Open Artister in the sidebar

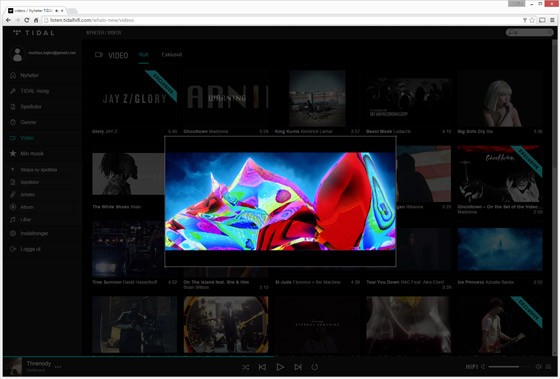tap(28, 195)
